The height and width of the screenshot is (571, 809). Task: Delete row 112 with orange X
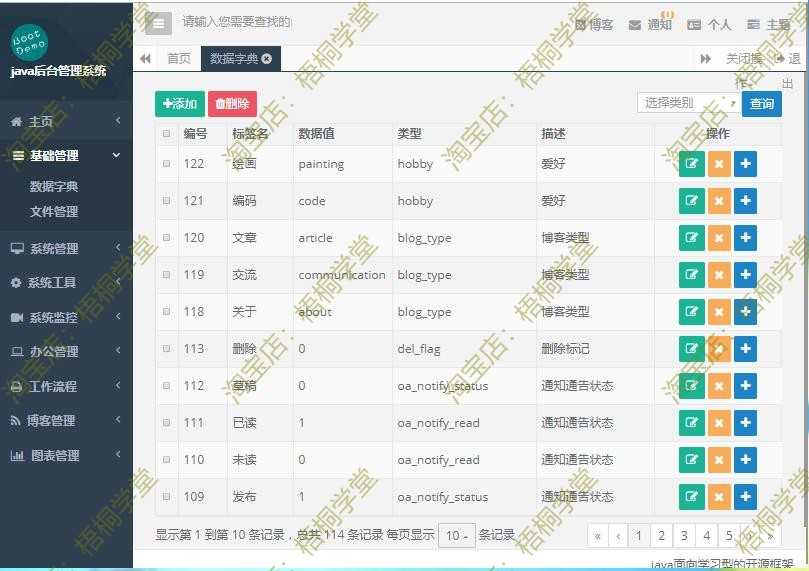click(x=719, y=386)
